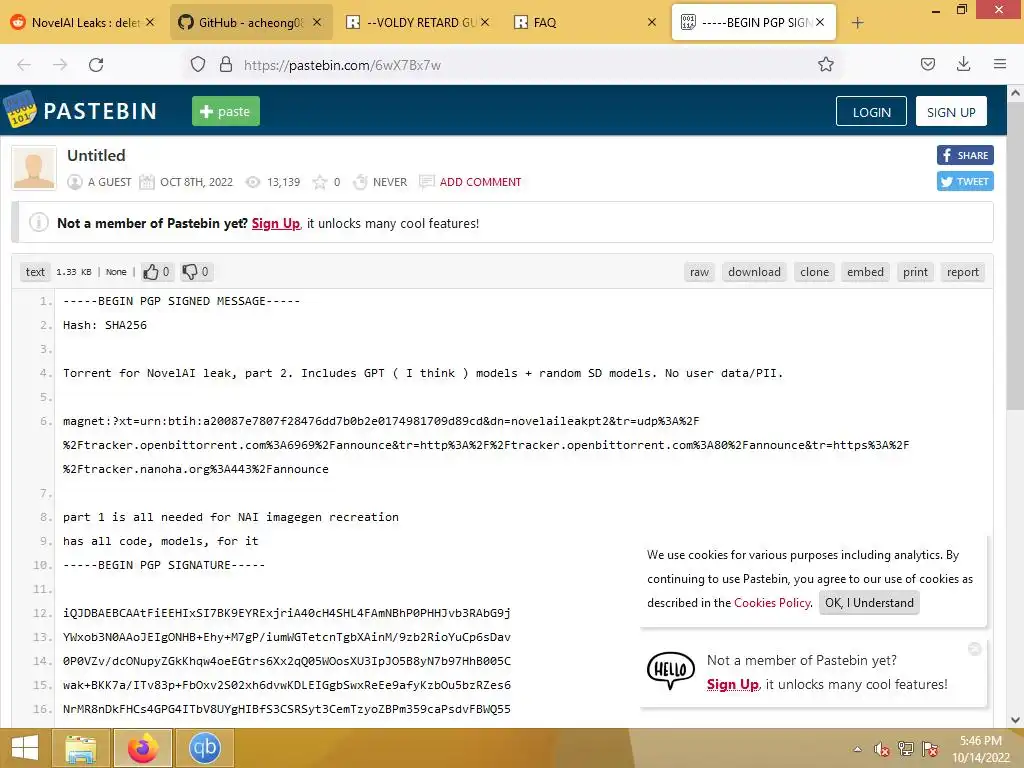Create a new paste

(x=226, y=111)
